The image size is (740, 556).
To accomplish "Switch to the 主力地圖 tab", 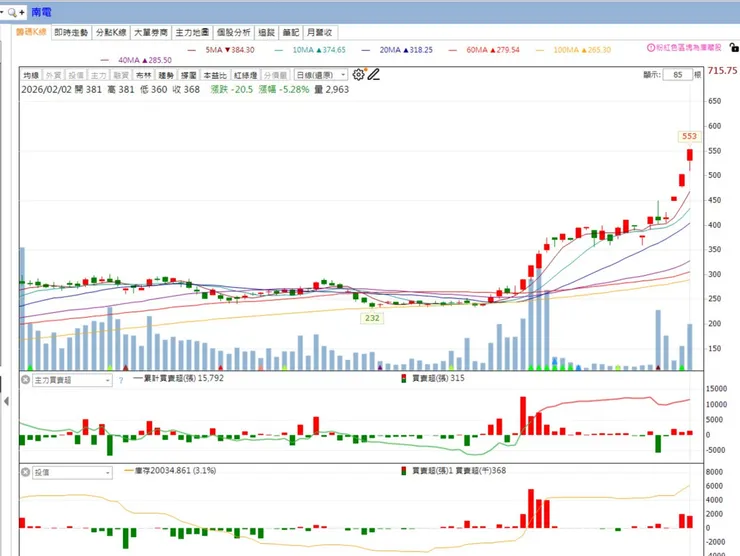I will [x=192, y=33].
